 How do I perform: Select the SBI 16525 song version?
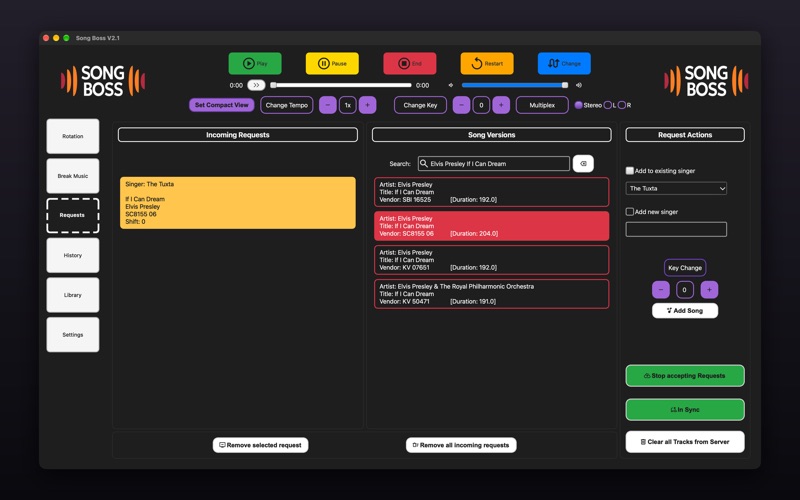coord(491,192)
